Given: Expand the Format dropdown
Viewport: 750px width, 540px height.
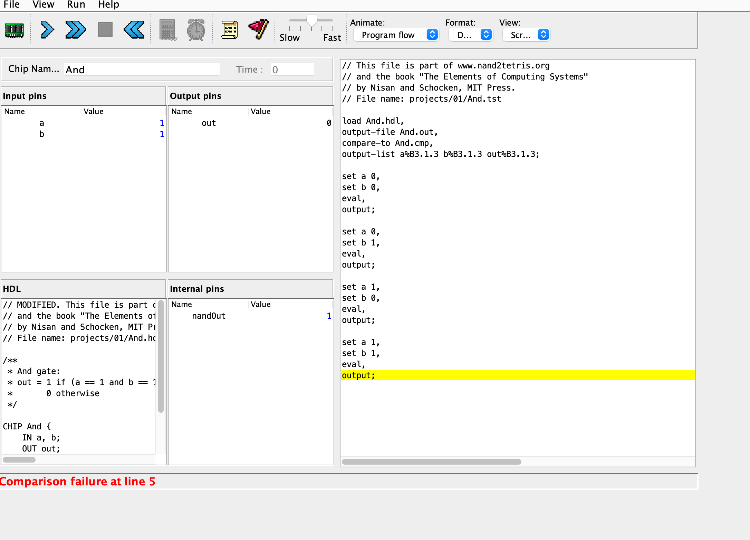Looking at the screenshot, I should pyautogui.click(x=469, y=35).
